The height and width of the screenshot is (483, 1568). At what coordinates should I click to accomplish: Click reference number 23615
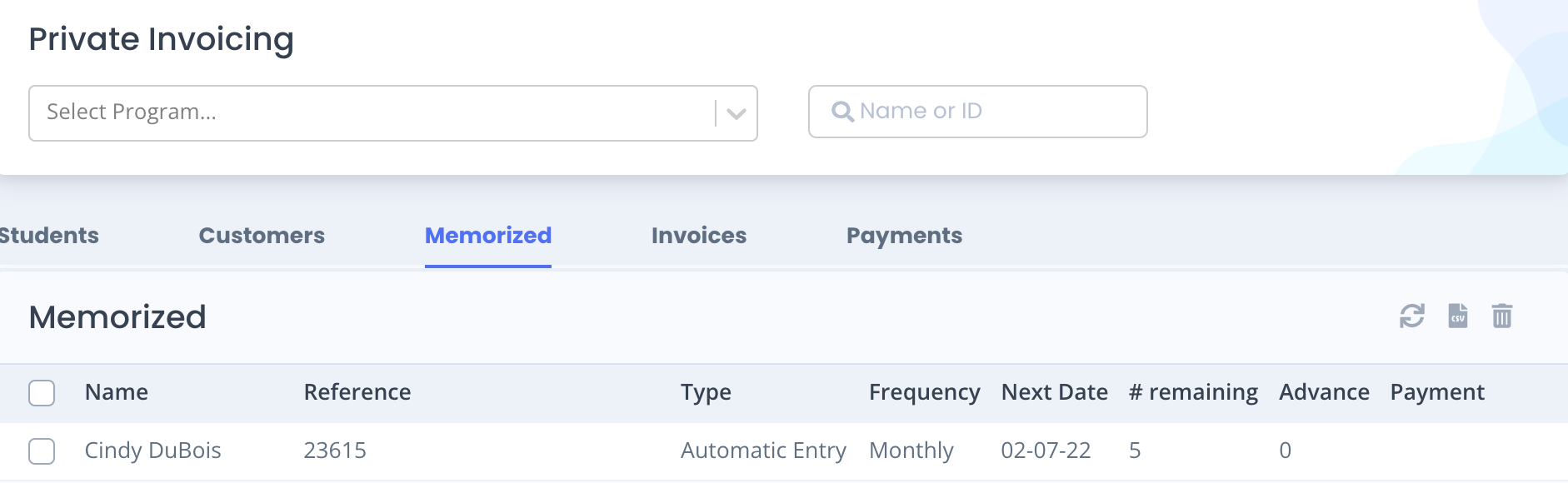point(335,451)
